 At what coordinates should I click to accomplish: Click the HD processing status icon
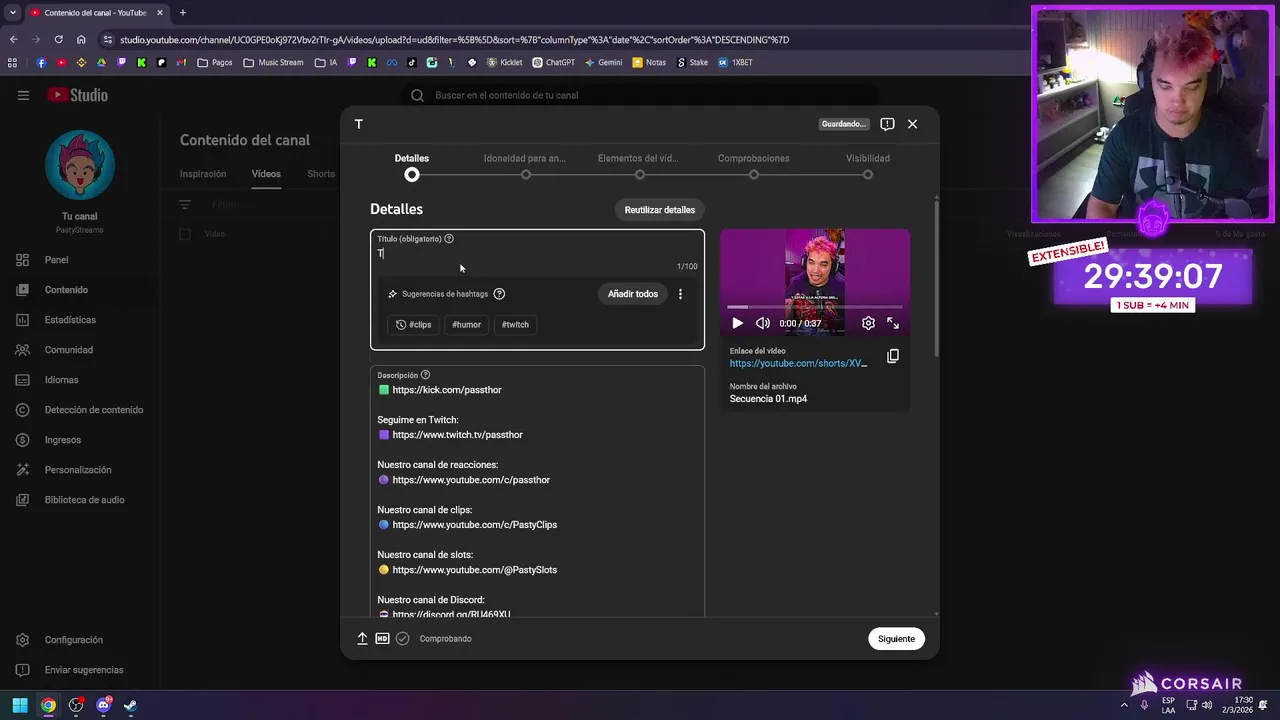pyautogui.click(x=382, y=639)
